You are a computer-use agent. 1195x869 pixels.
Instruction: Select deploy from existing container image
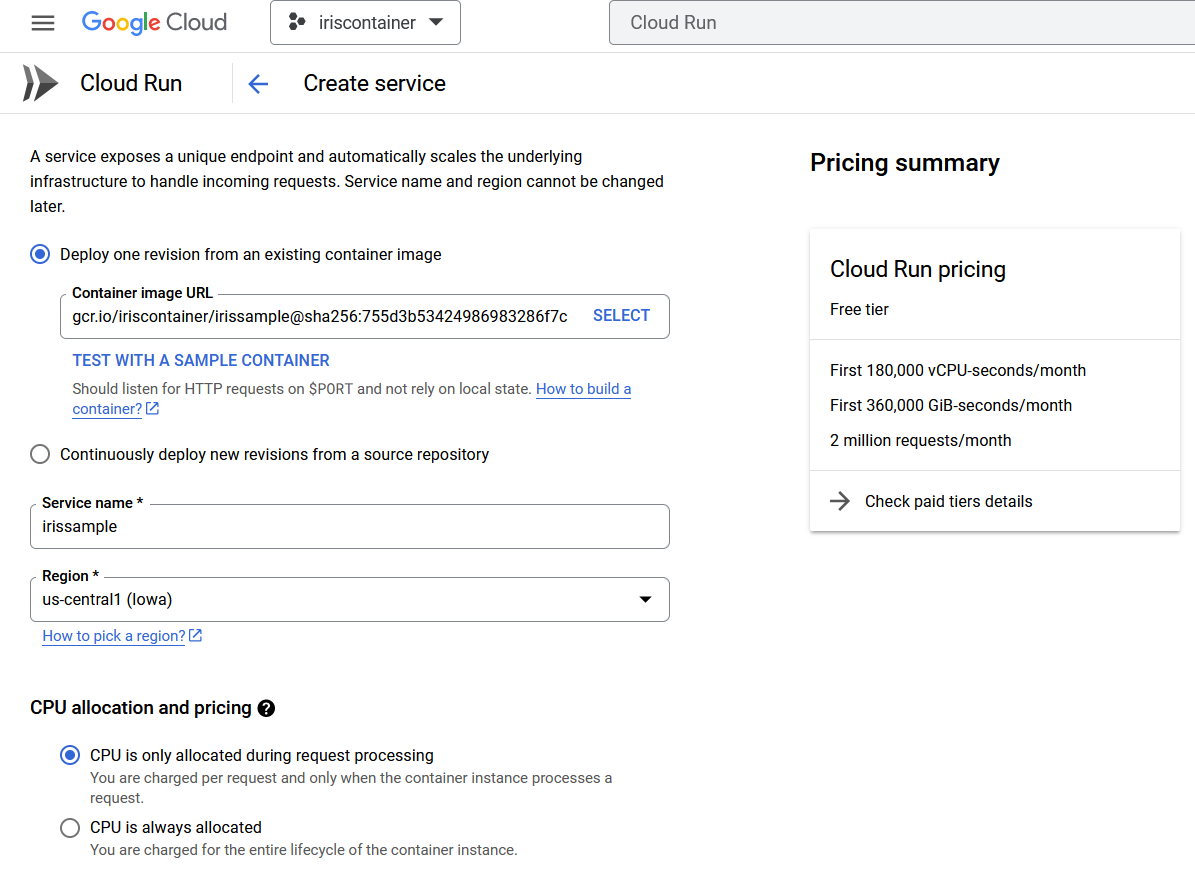pos(40,254)
